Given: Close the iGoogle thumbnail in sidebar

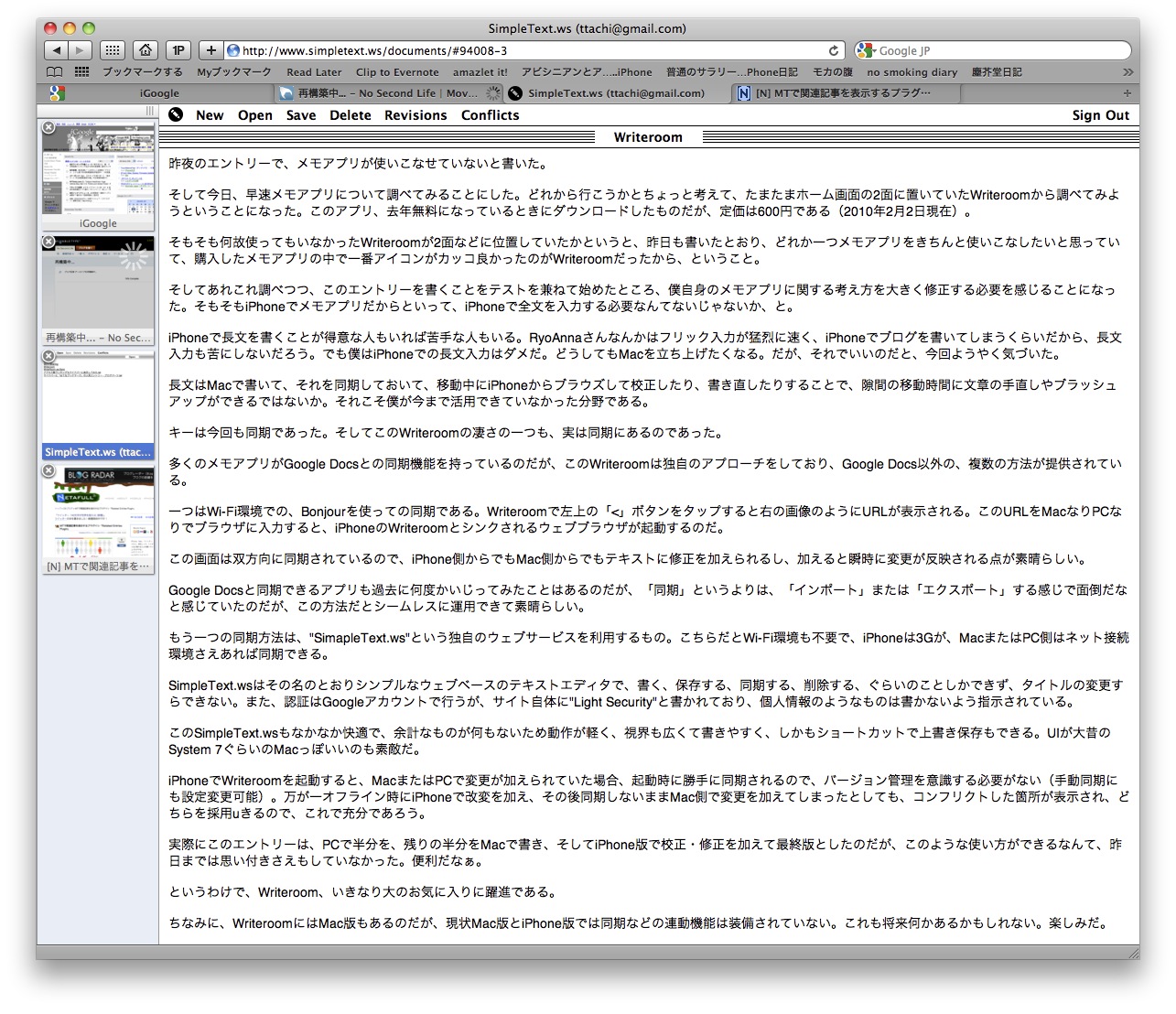Looking at the screenshot, I should (49, 127).
